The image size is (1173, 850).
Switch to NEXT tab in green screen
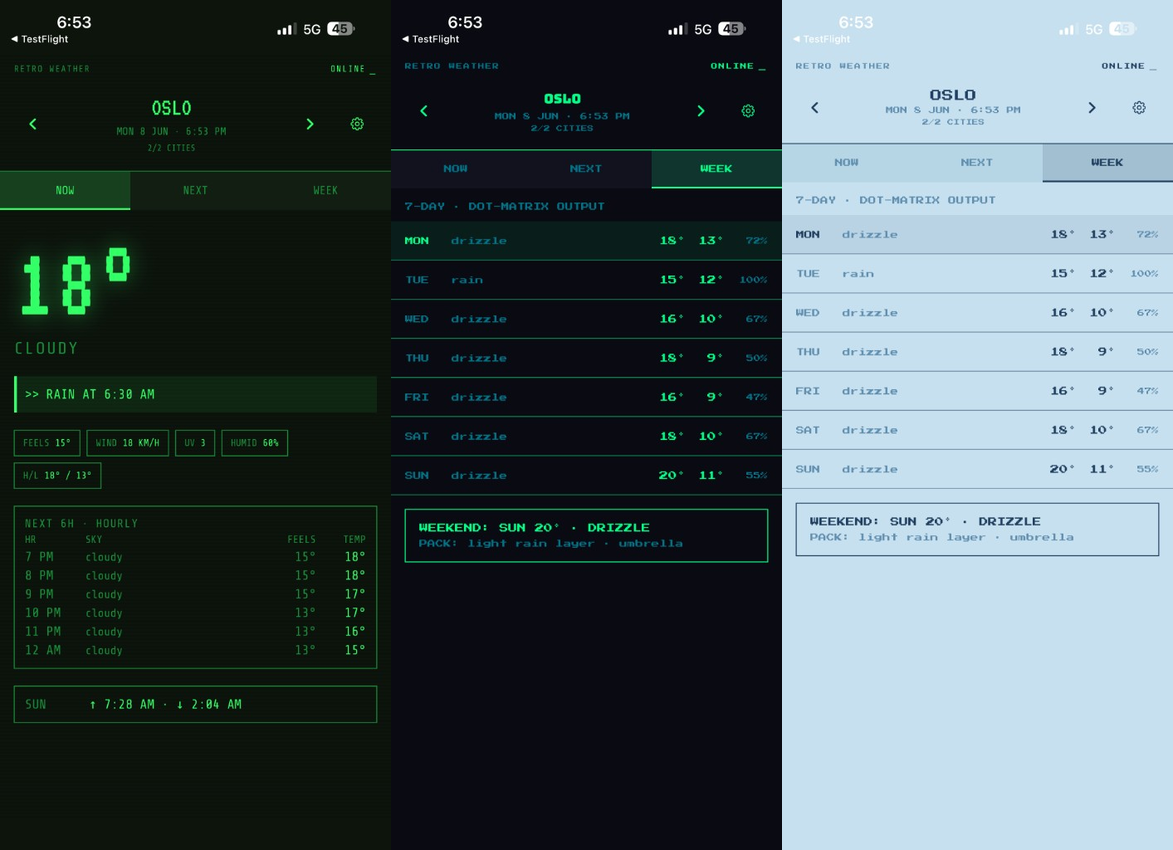pyautogui.click(x=195, y=191)
